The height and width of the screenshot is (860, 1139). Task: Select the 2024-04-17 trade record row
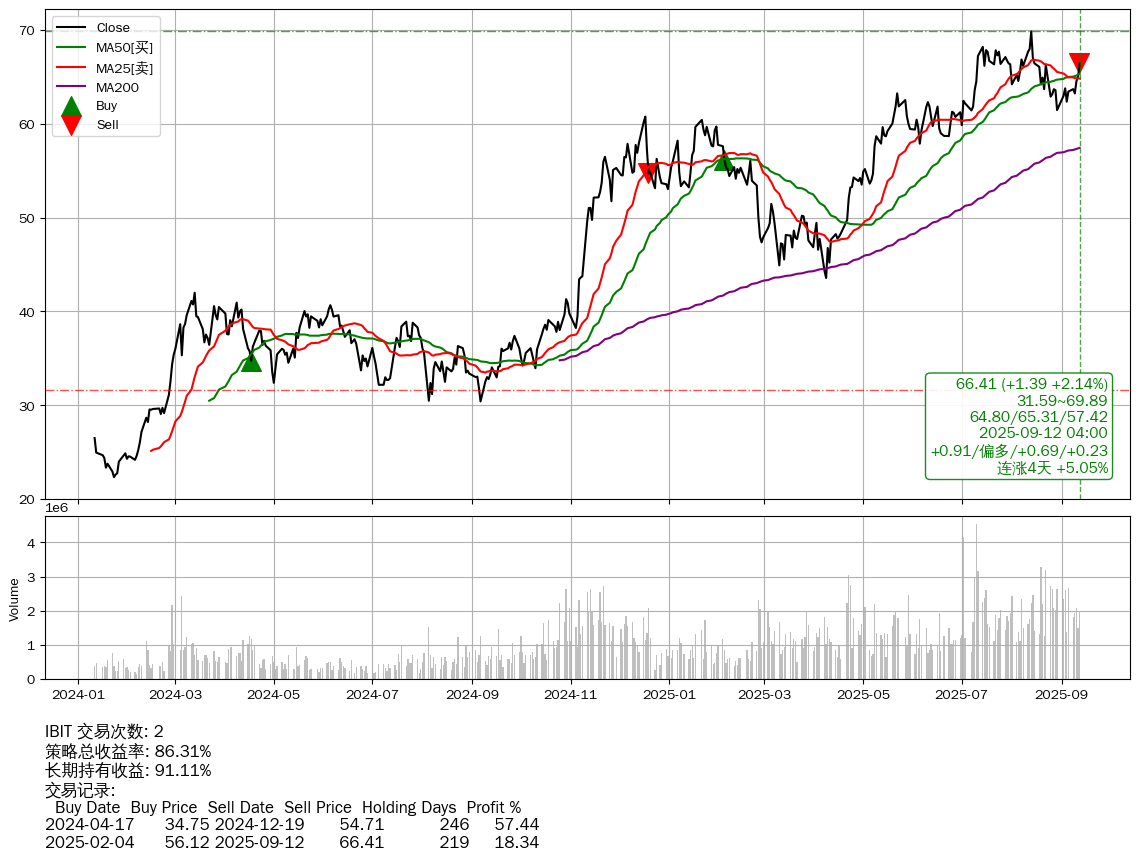tap(292, 825)
